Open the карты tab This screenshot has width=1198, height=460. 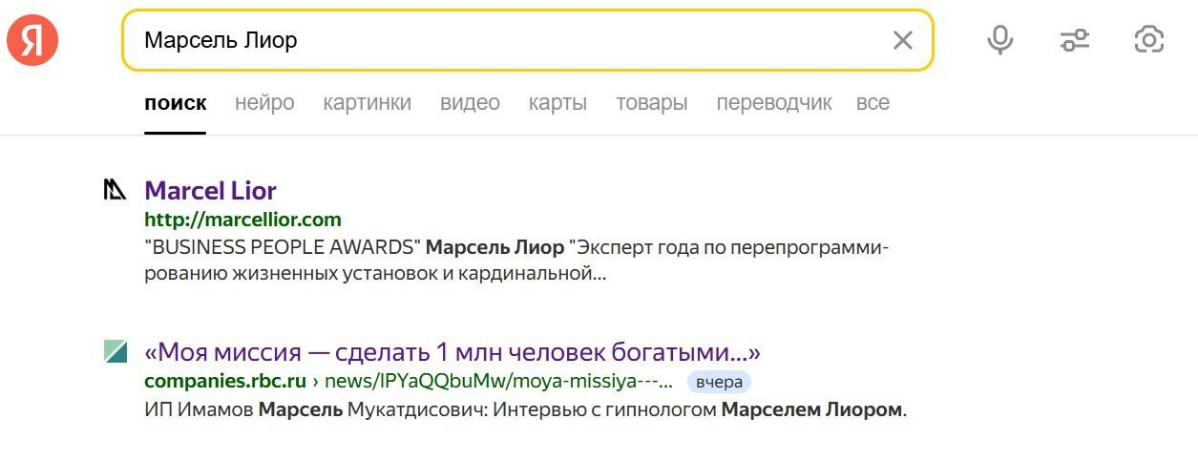coord(558,103)
